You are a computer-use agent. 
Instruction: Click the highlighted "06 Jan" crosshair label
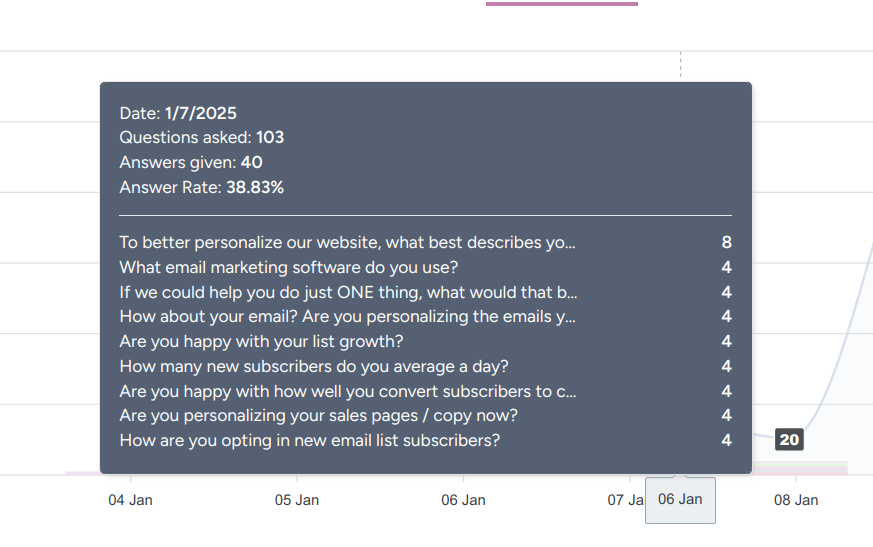(x=680, y=499)
